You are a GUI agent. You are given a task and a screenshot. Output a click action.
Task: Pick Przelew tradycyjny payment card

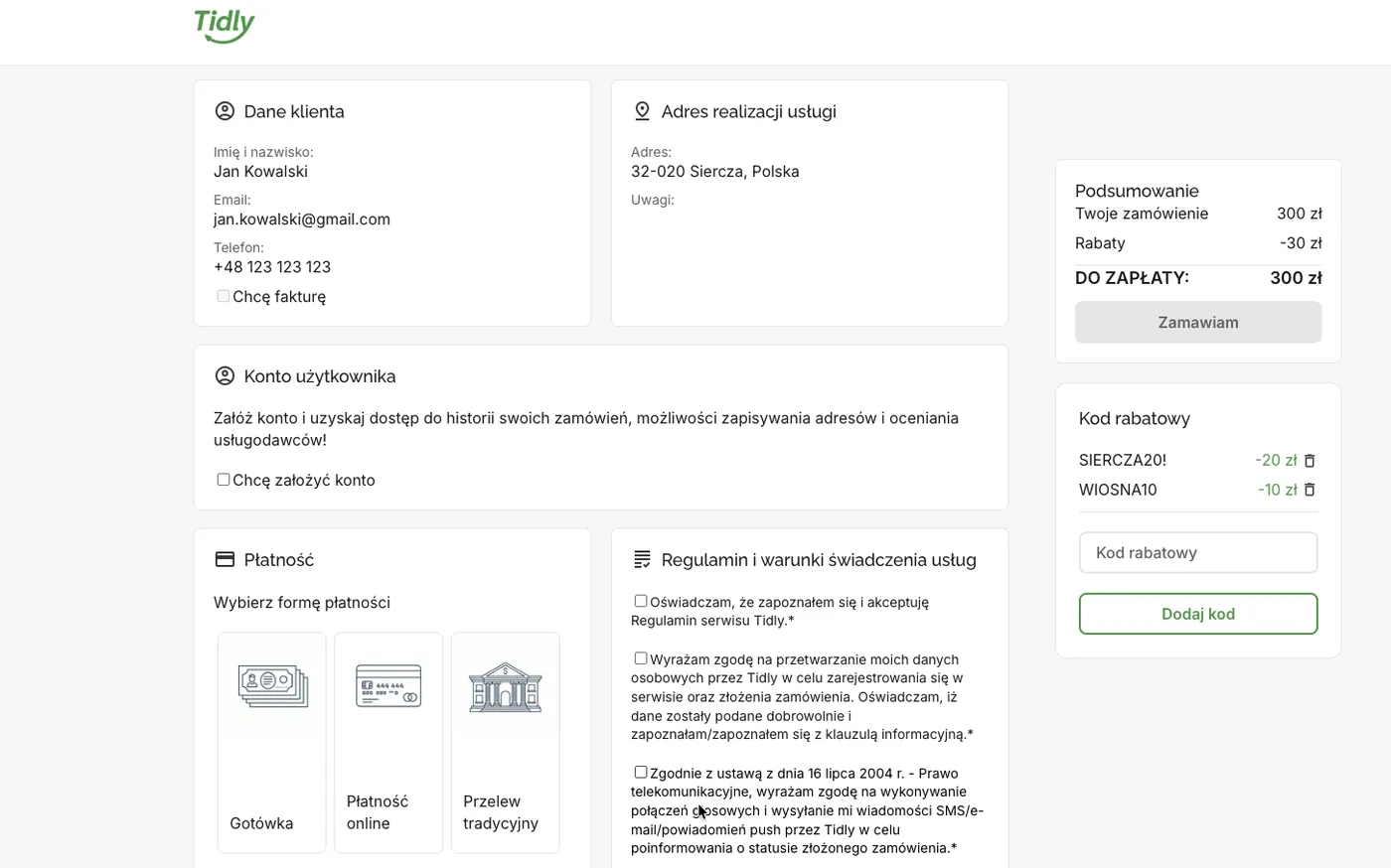coord(506,743)
